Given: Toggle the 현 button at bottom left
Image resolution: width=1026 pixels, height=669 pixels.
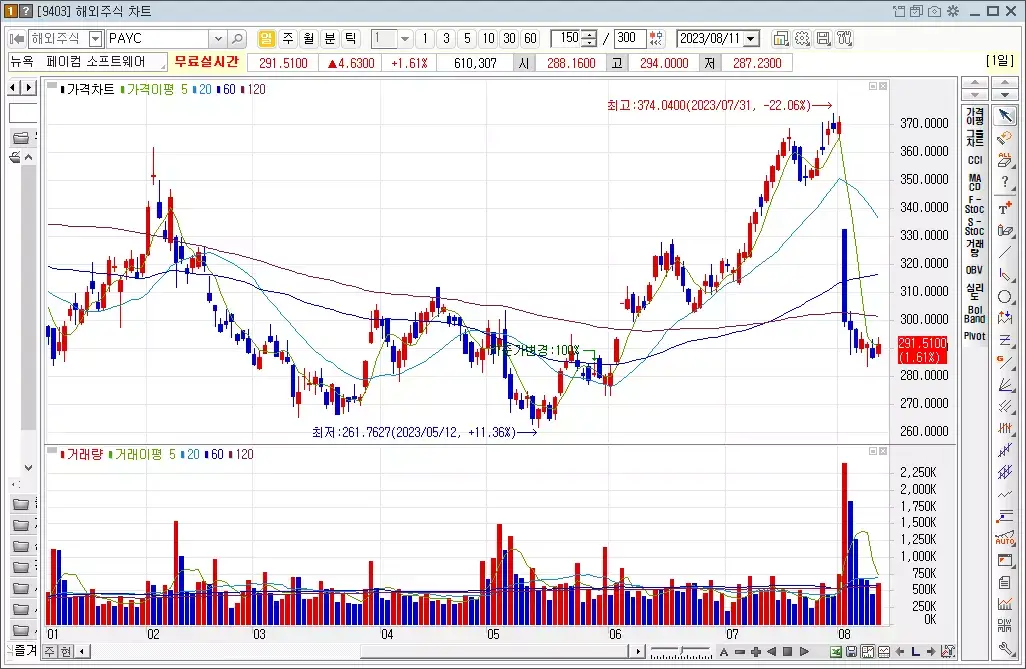Looking at the screenshot, I should point(66,651).
